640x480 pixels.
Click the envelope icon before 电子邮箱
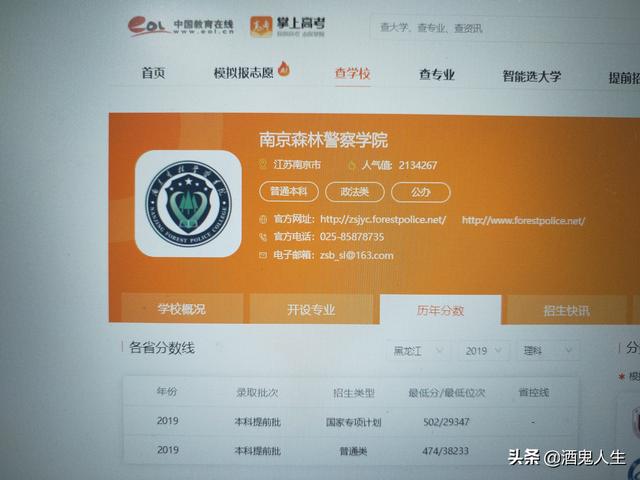pyautogui.click(x=263, y=255)
